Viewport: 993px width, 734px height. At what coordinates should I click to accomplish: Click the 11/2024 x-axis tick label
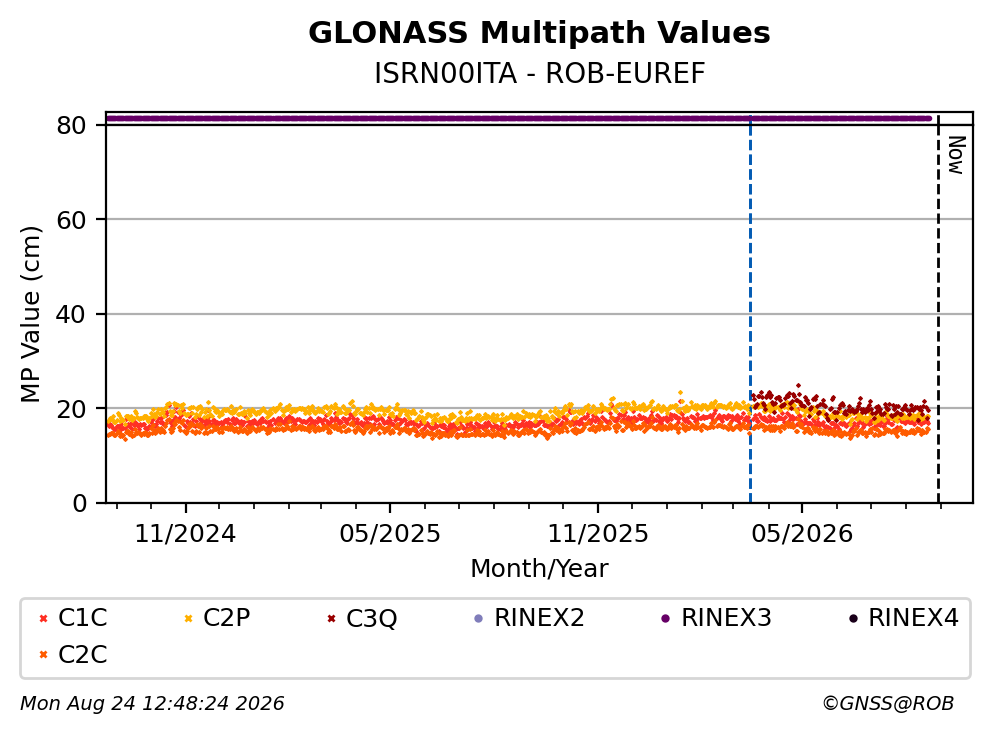pyautogui.click(x=185, y=534)
